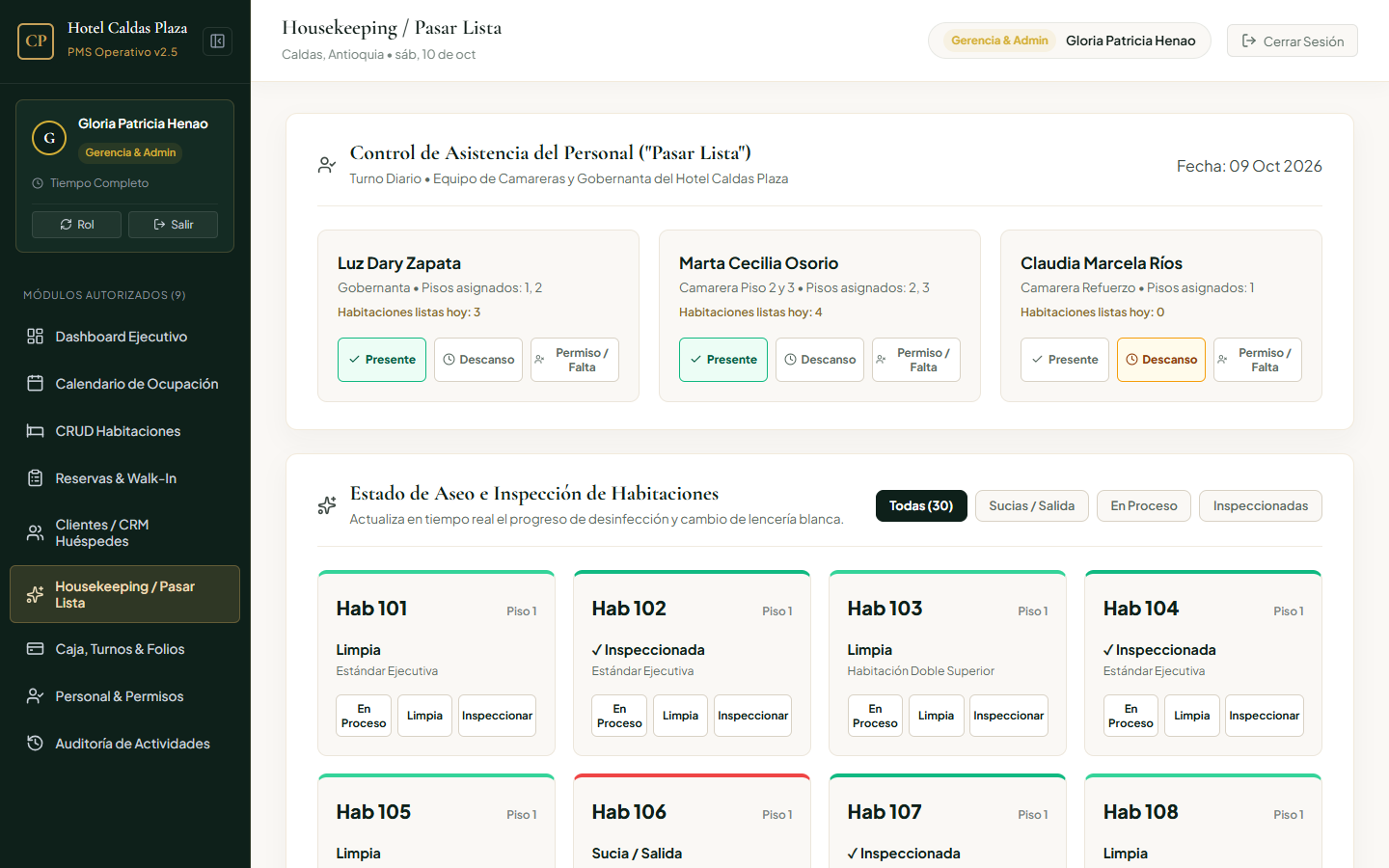
Task: Select the Inspeccionadas filter tab
Action: (1261, 506)
